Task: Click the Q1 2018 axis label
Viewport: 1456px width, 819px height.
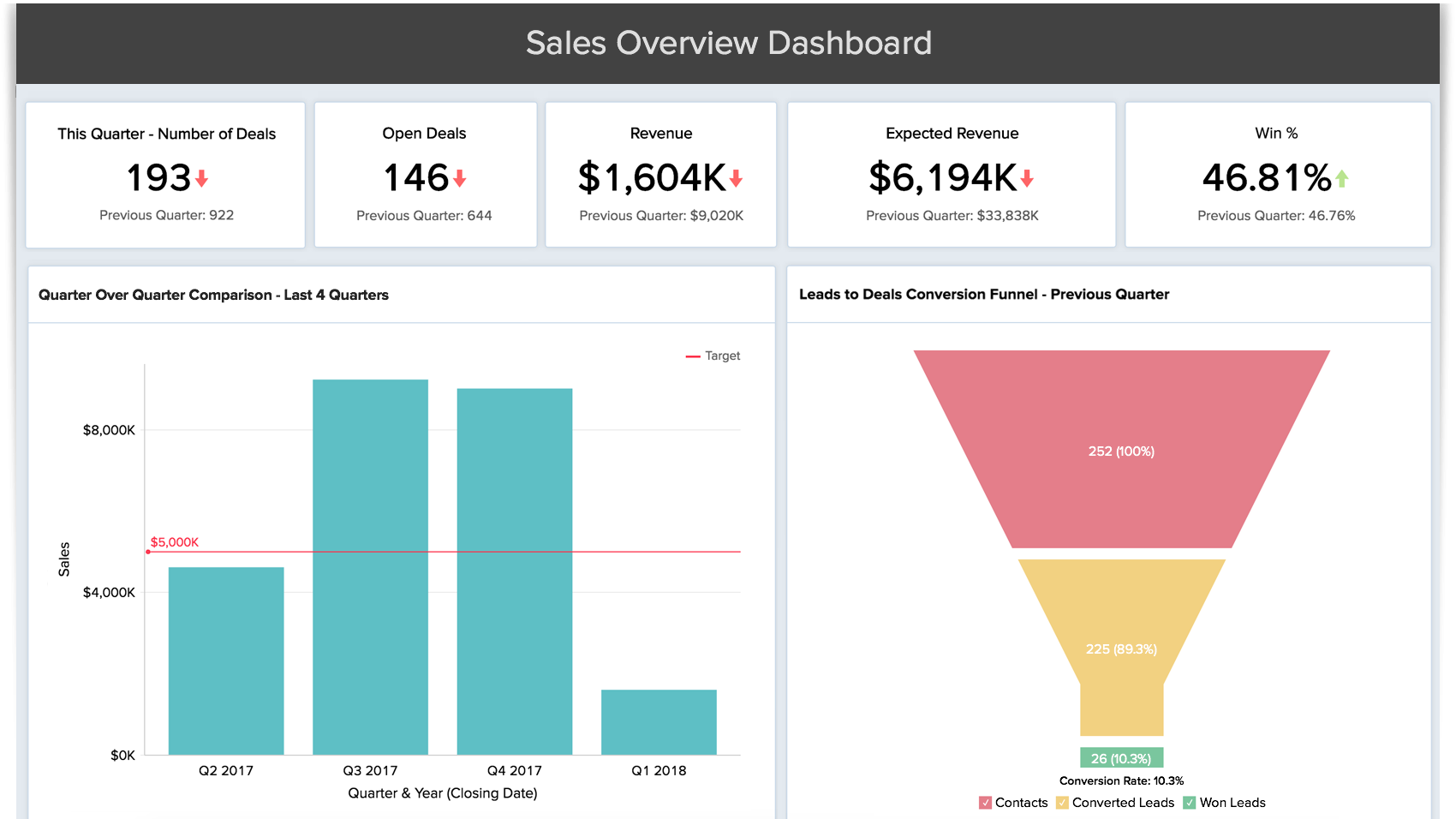Action: [659, 771]
